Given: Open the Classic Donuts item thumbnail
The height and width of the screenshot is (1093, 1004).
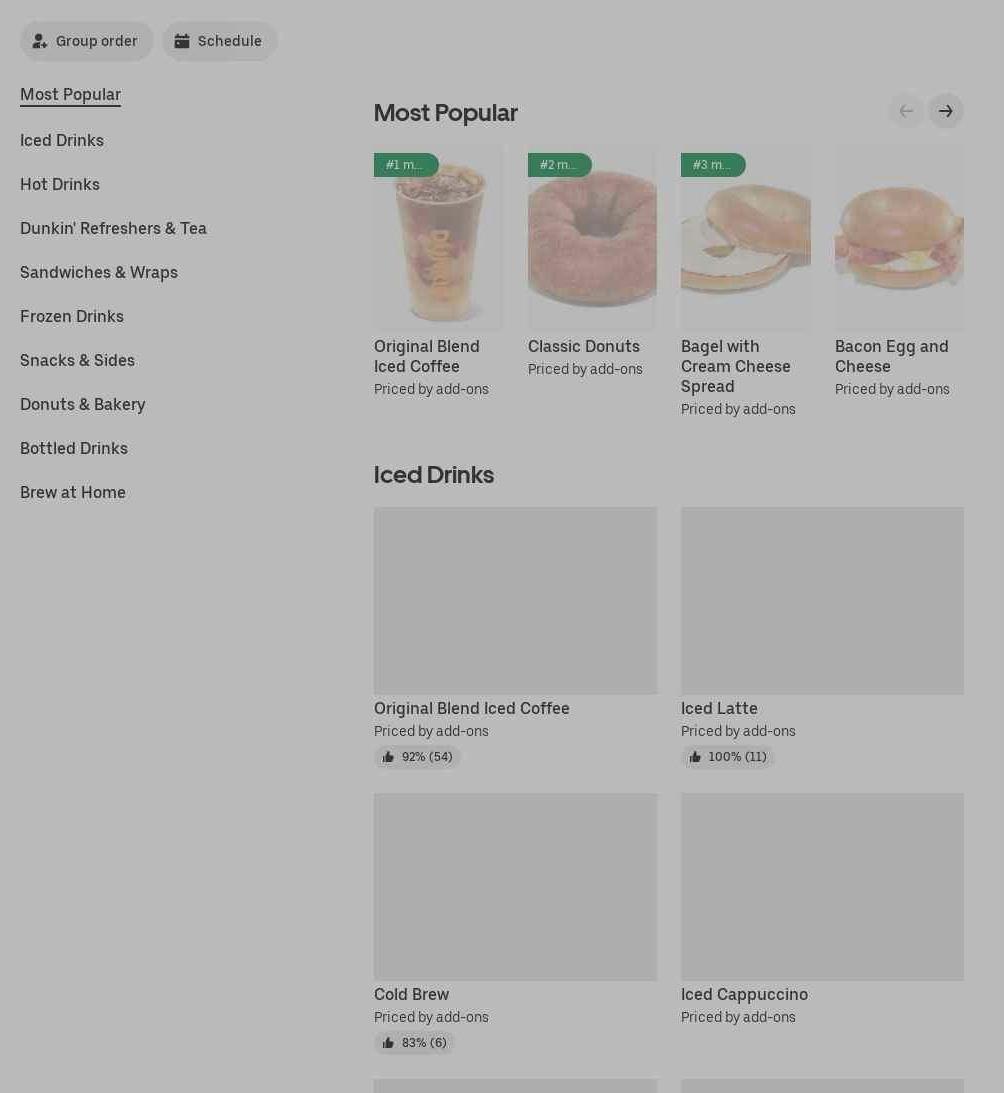Looking at the screenshot, I should tap(592, 237).
